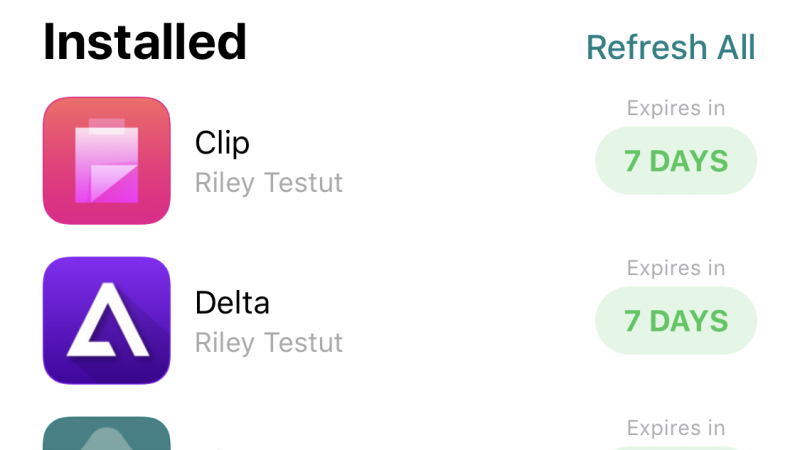Select the Clip app name
The width and height of the screenshot is (800, 450).
[222, 143]
